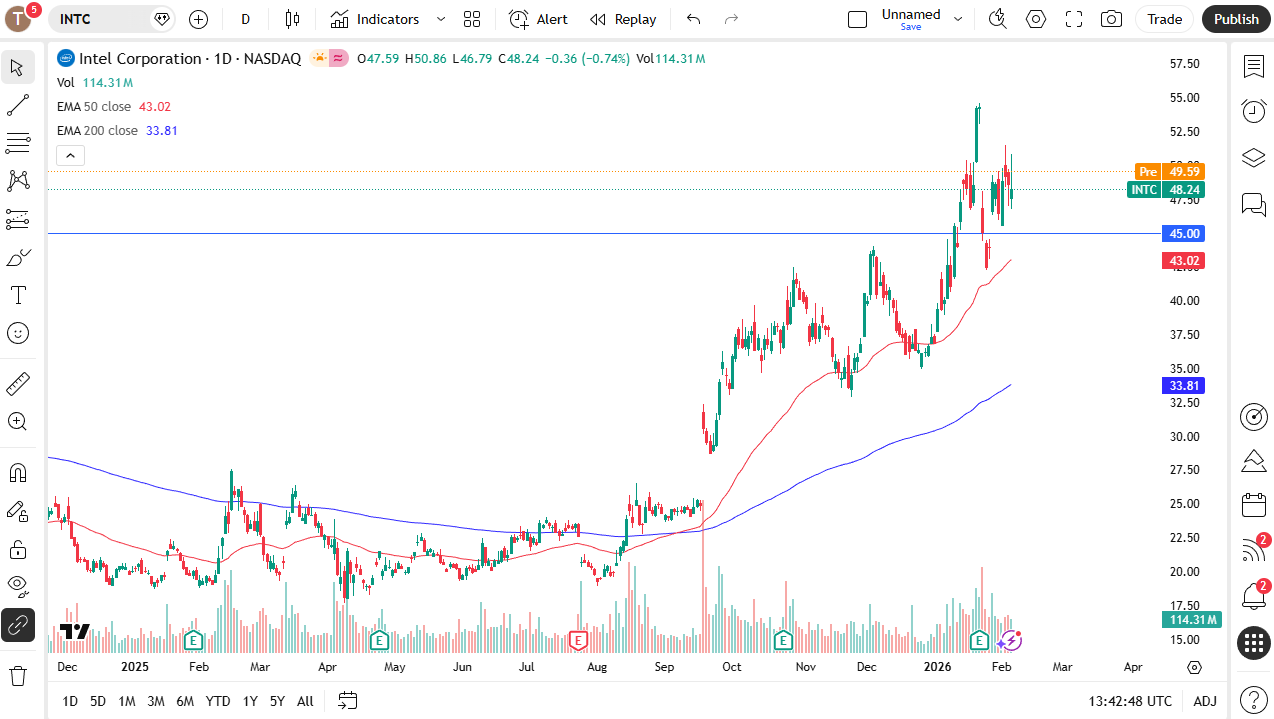Select the 5Y date range
The height and width of the screenshot is (719, 1274).
(x=277, y=701)
